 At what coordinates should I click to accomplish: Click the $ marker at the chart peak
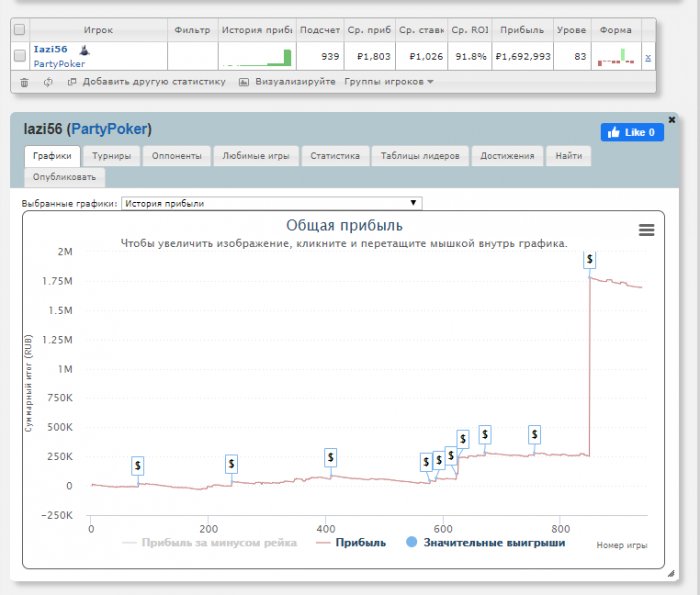tap(590, 259)
